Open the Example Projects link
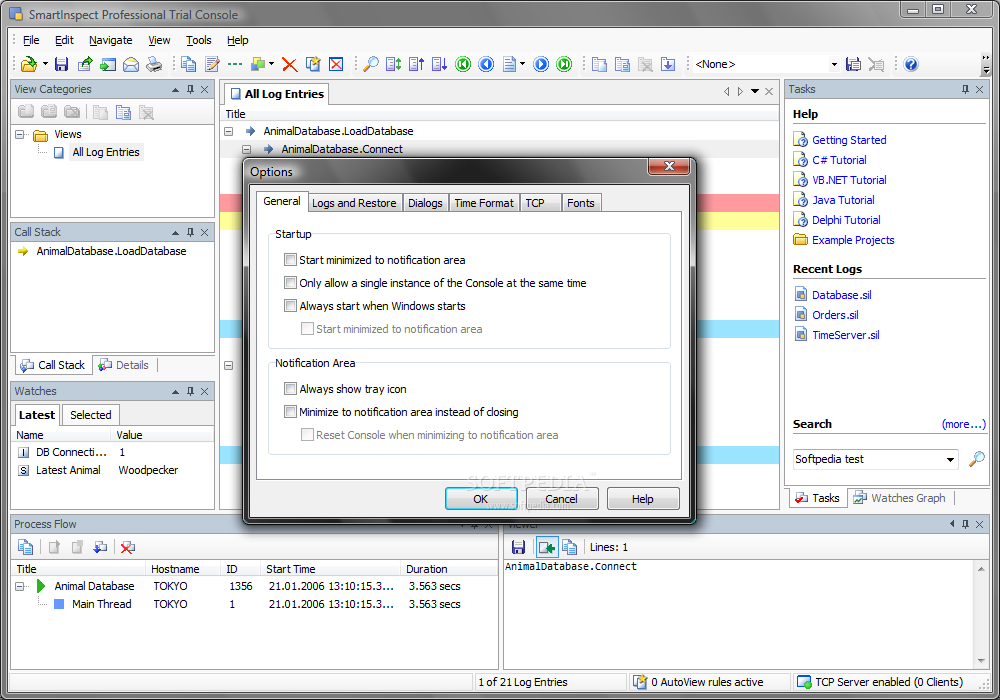Viewport: 1000px width, 700px height. pos(853,240)
